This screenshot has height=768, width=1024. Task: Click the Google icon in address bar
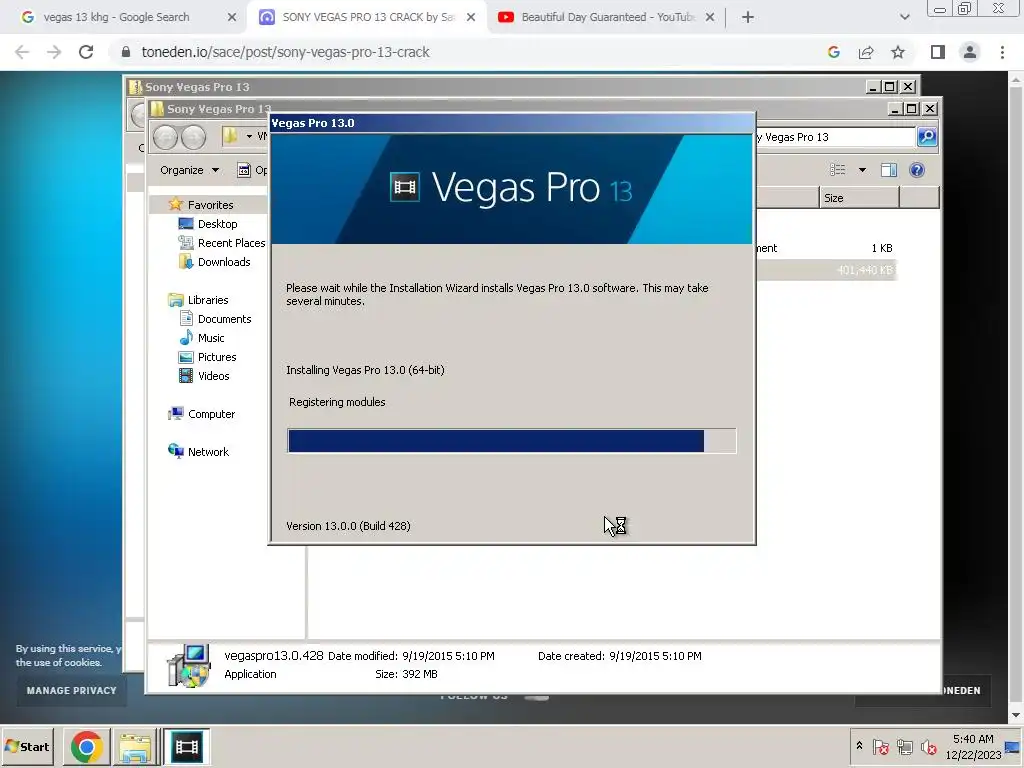(833, 52)
